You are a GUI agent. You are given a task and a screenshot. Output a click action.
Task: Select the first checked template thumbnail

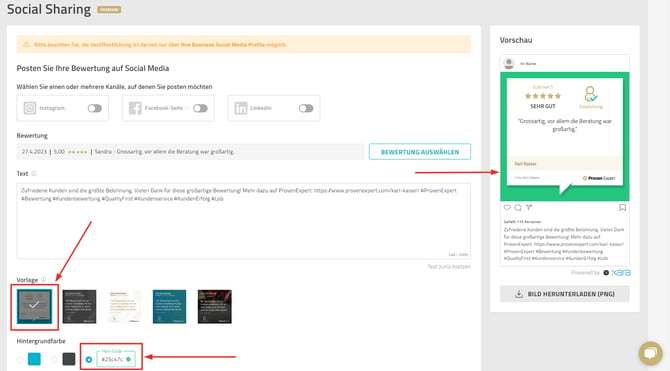tap(34, 306)
